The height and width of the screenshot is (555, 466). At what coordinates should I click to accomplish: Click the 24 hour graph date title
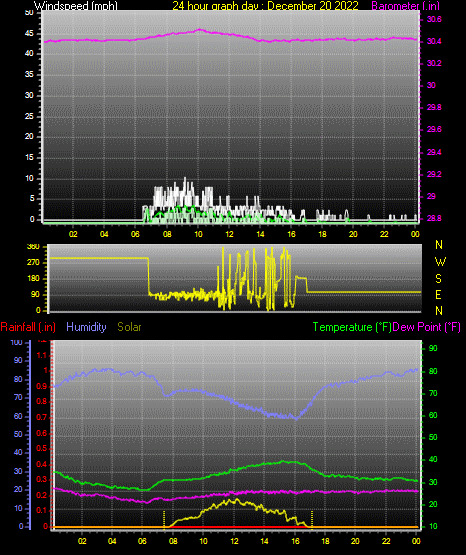[265, 6]
